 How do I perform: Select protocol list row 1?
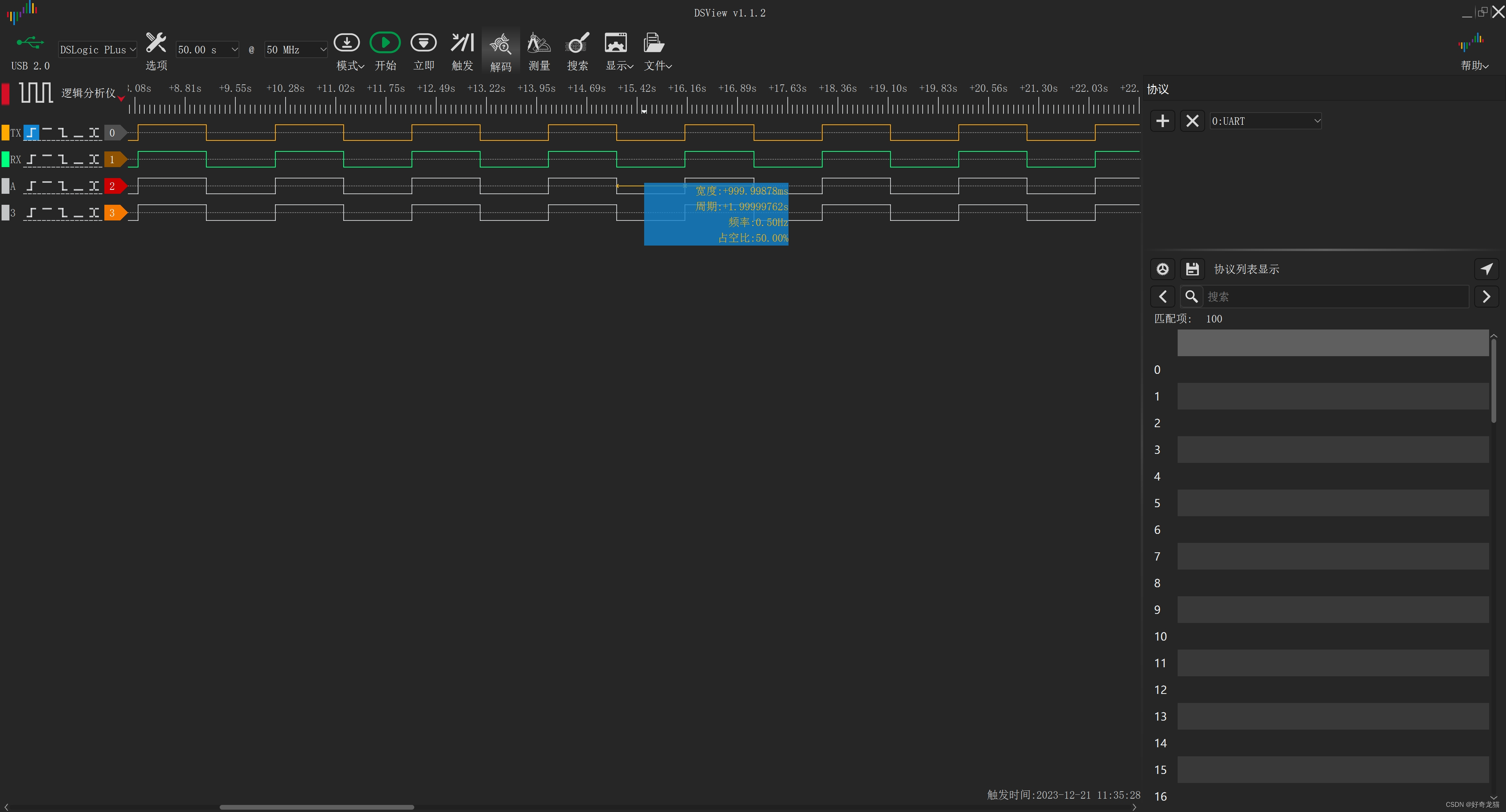tap(1333, 396)
